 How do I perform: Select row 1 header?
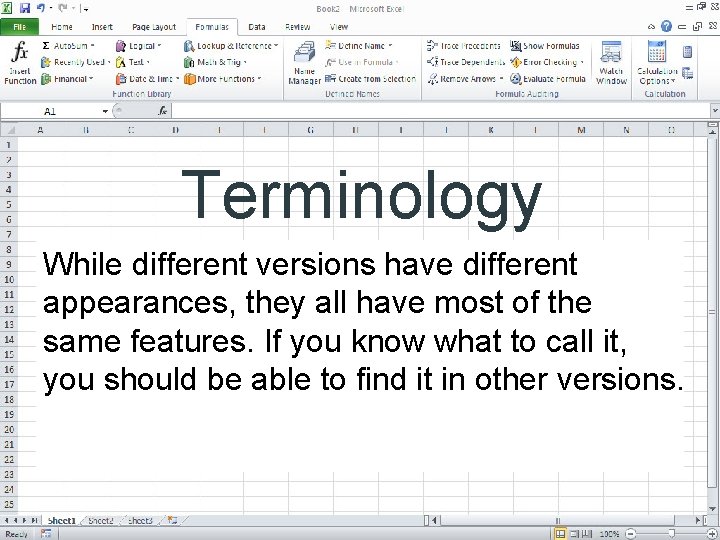tap(9, 145)
